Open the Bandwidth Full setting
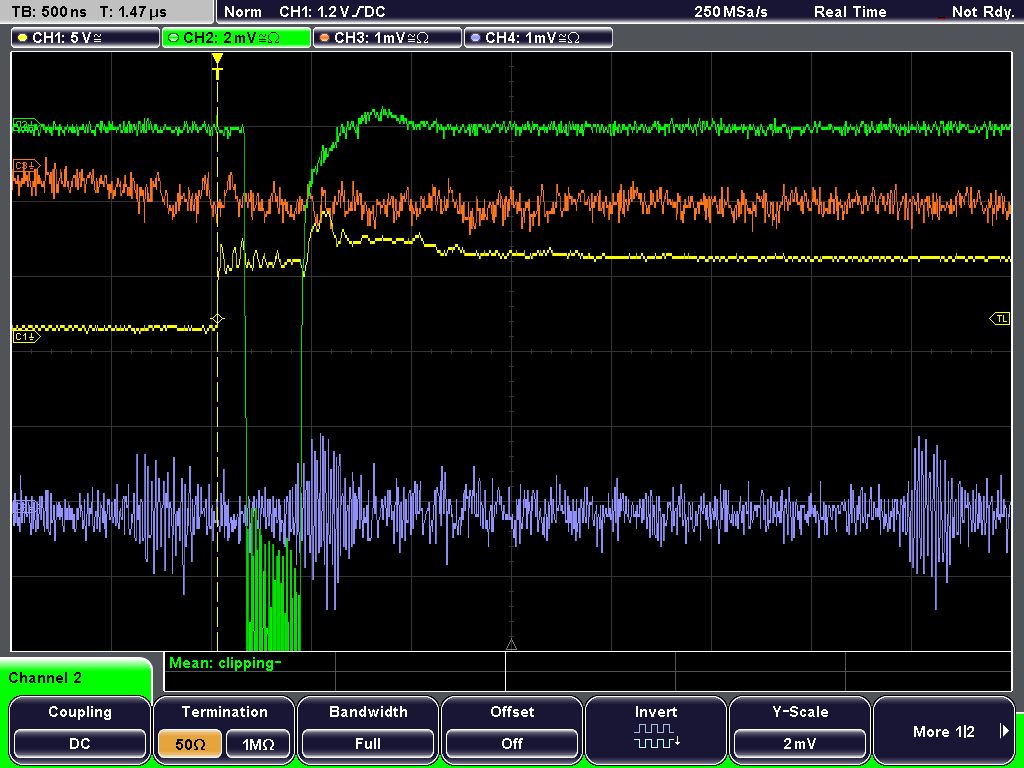 (368, 744)
